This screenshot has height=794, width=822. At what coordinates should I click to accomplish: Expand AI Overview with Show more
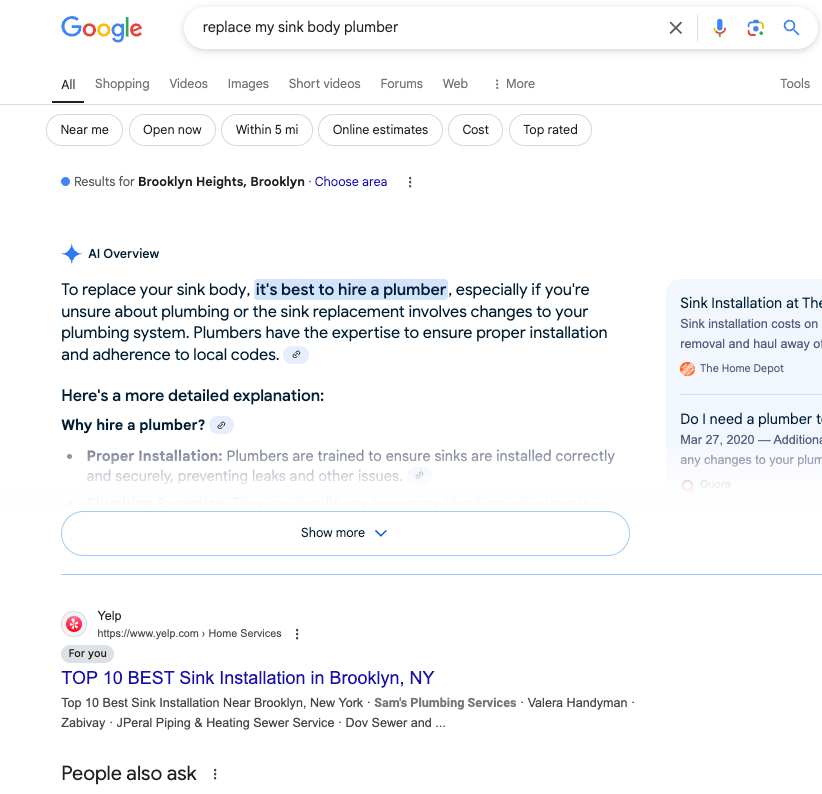[345, 533]
